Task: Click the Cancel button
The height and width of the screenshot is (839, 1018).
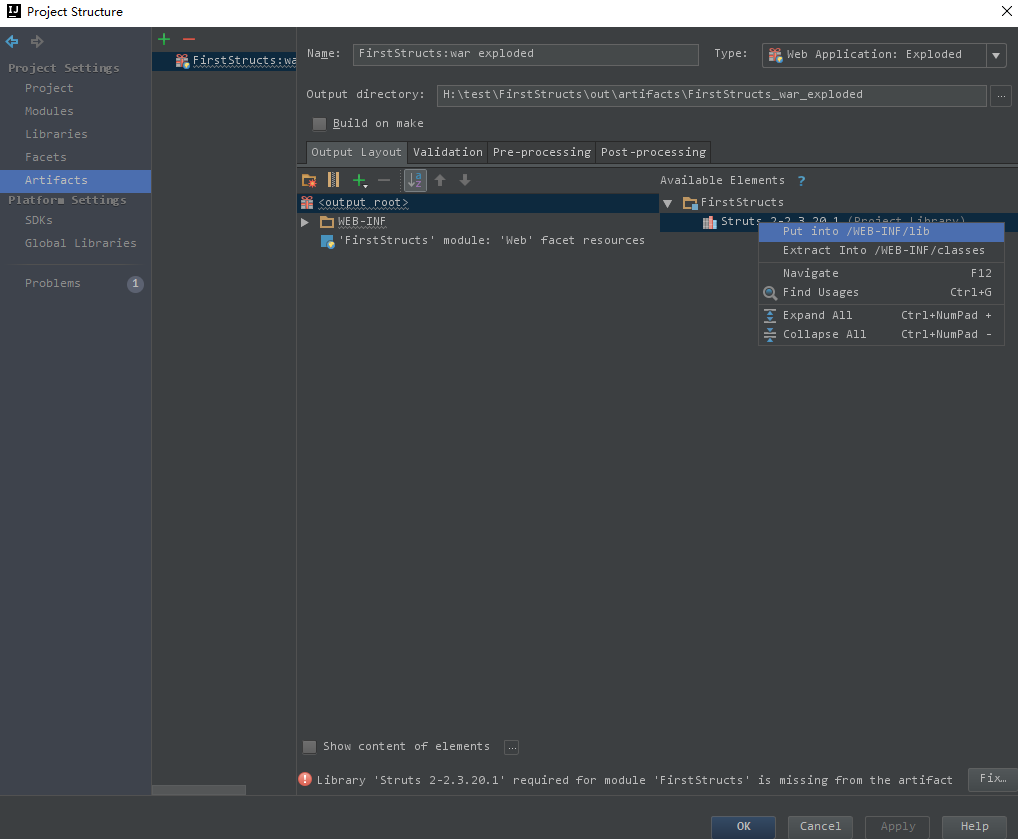Action: click(x=820, y=827)
